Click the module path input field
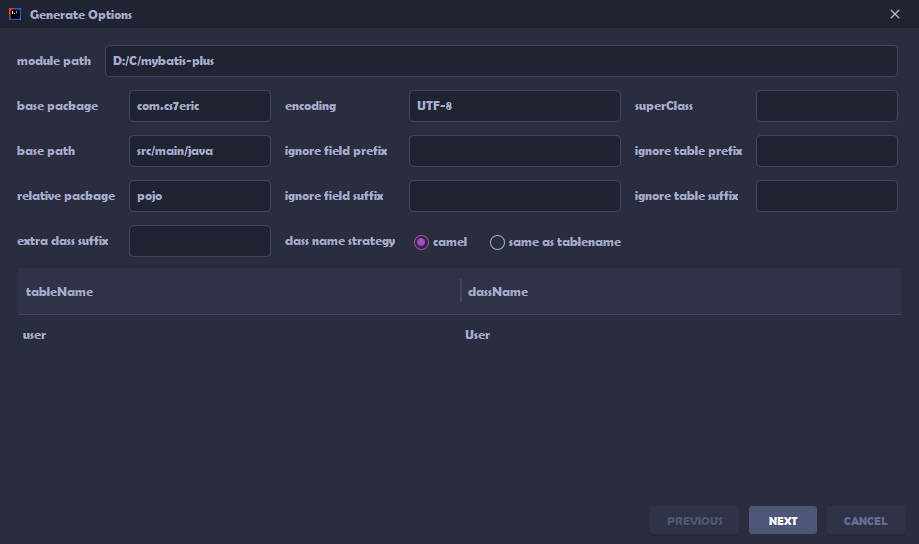 pos(501,61)
